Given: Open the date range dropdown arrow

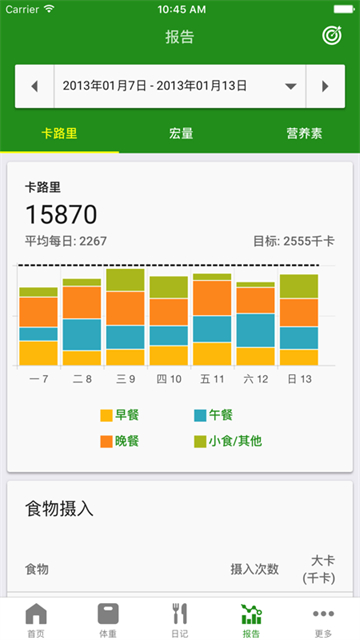Looking at the screenshot, I should click(x=290, y=87).
